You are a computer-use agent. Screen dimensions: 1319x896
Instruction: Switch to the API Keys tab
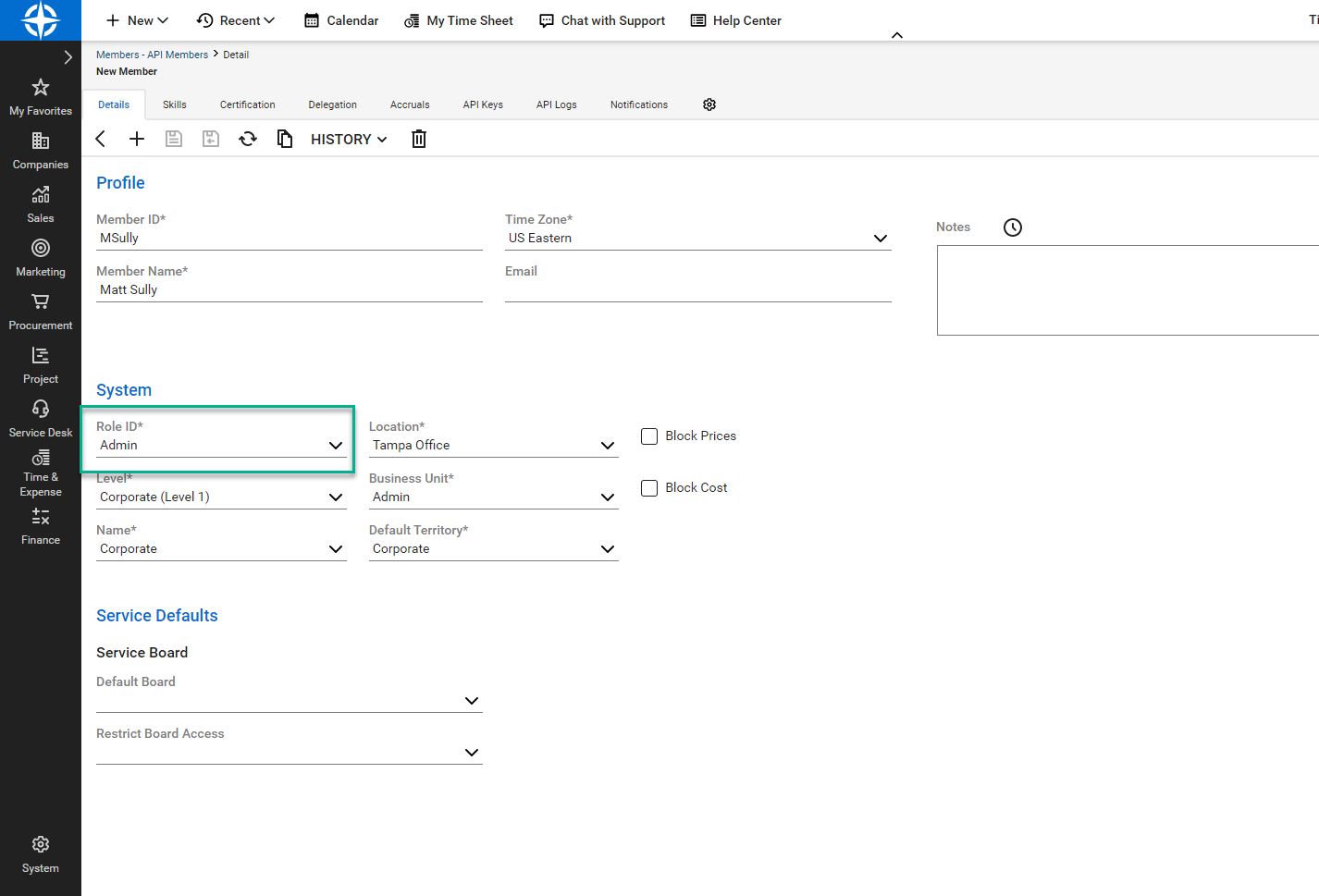click(x=483, y=104)
